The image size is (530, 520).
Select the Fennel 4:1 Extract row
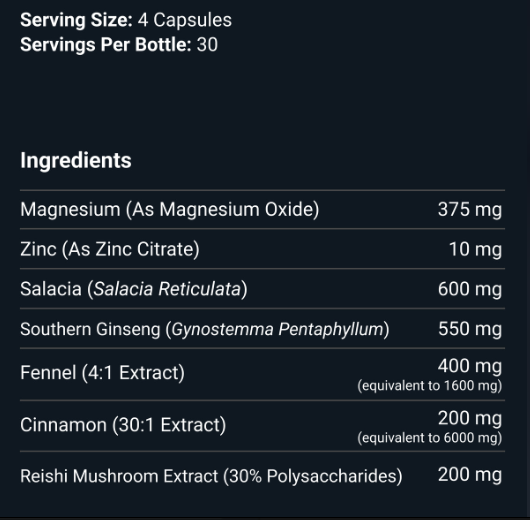pyautogui.click(x=262, y=375)
